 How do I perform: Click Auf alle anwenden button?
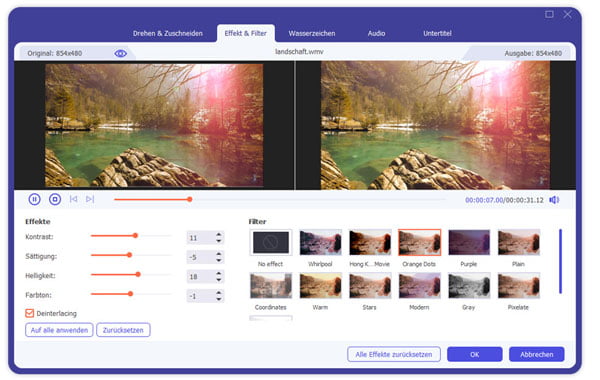pos(59,330)
